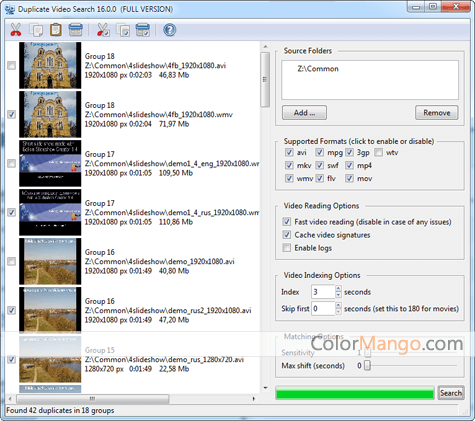
Task: Decrease the Skip first seconds spinner
Action: point(338,312)
